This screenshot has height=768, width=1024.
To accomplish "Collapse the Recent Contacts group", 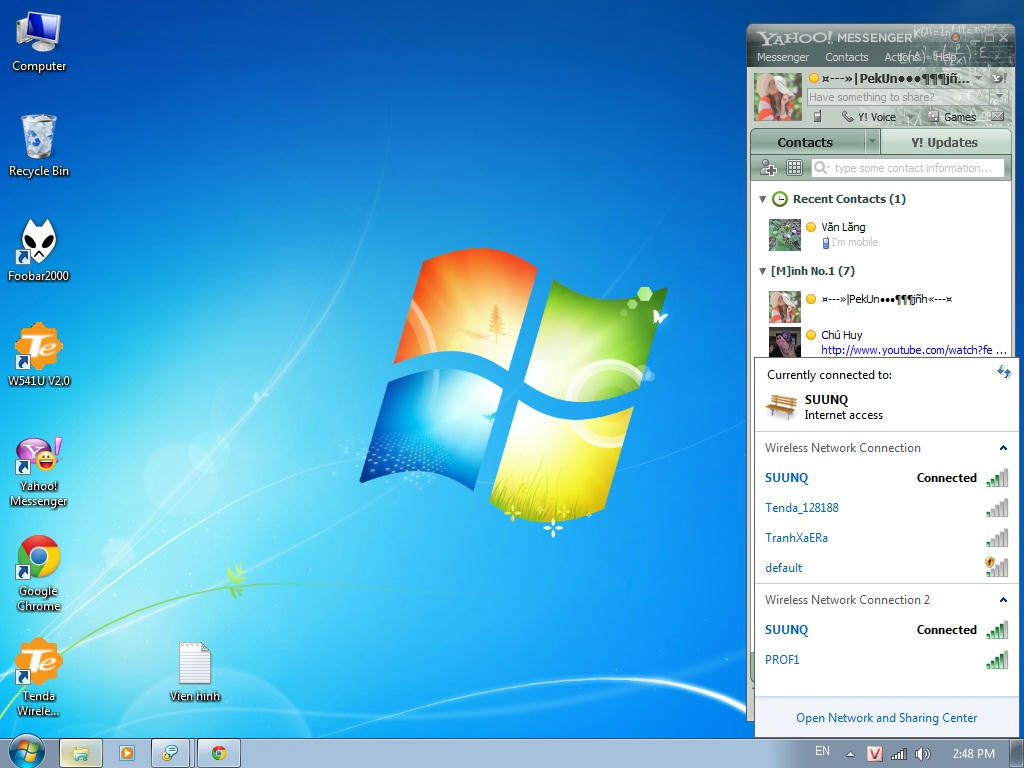I will point(762,199).
